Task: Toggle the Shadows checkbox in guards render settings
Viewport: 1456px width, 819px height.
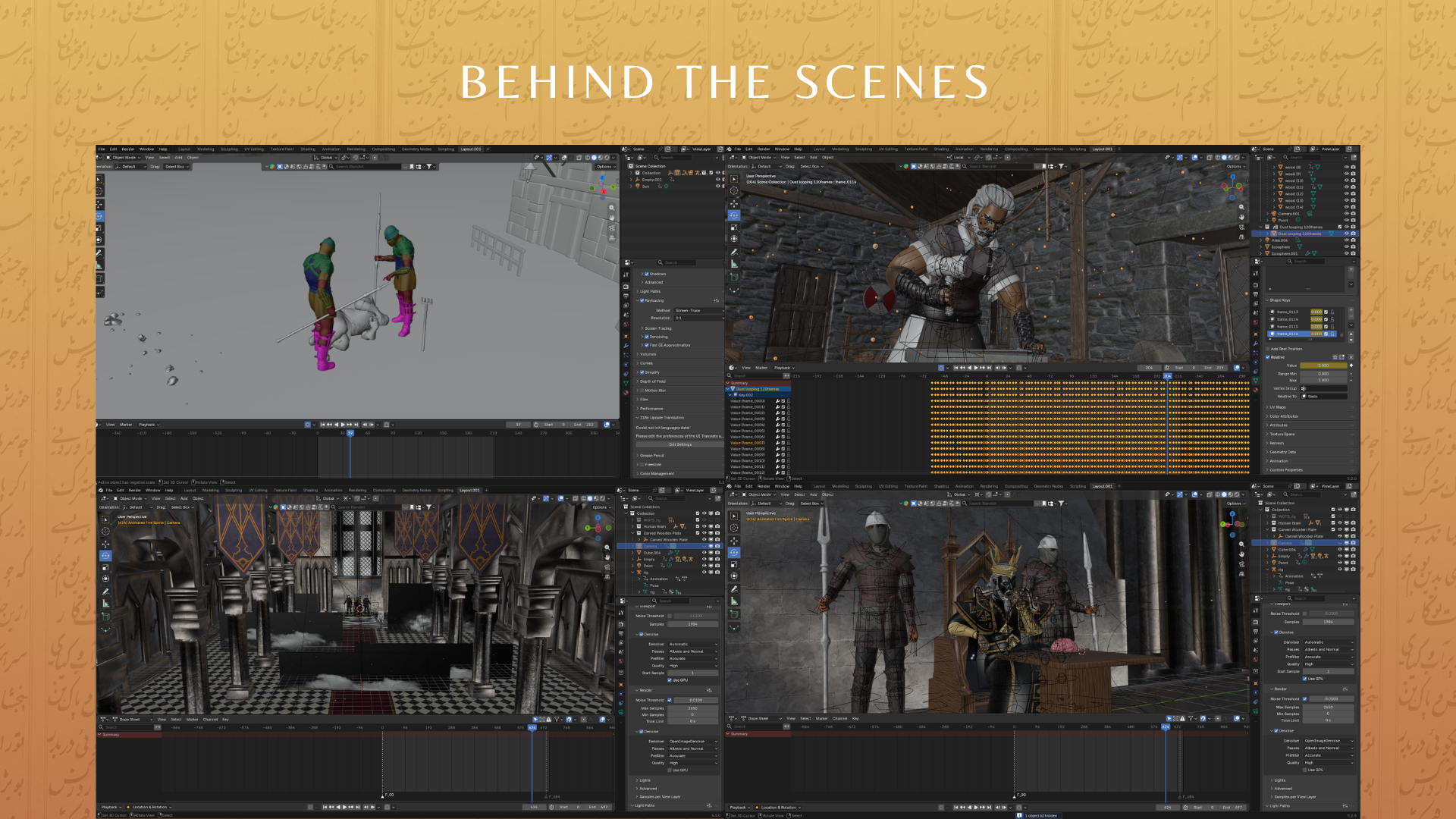Action: coord(647,274)
